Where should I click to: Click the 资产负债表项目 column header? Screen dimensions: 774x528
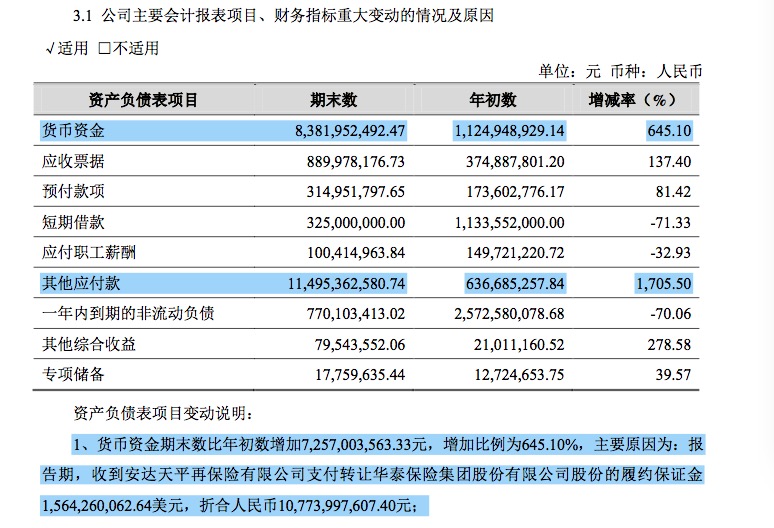click(x=143, y=100)
